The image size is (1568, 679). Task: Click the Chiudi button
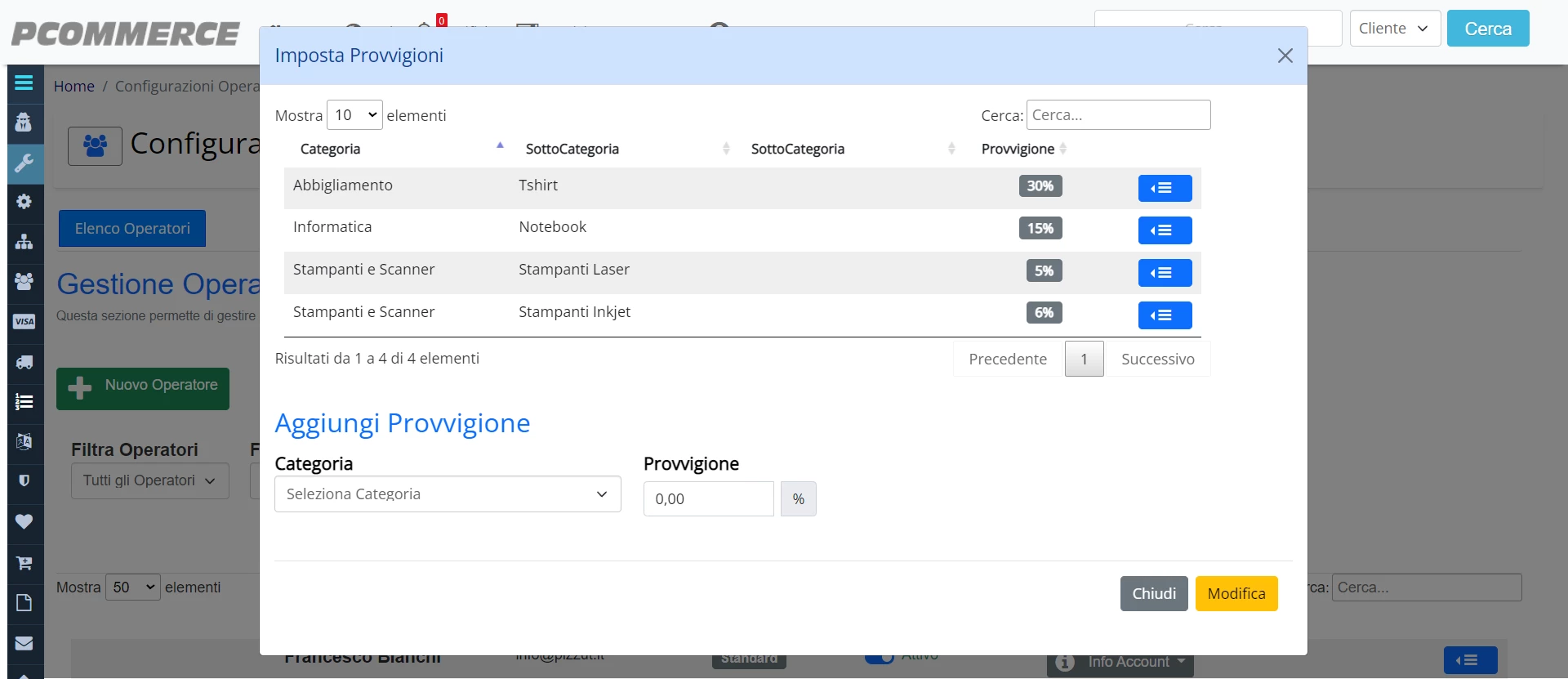pos(1154,594)
